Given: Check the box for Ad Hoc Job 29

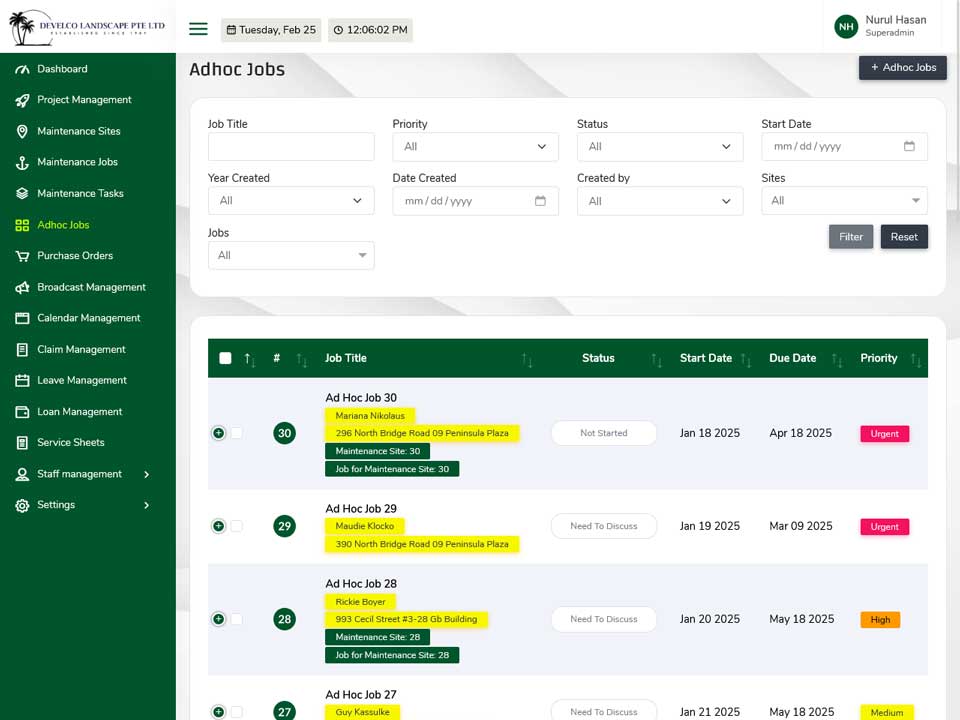Looking at the screenshot, I should [236, 526].
